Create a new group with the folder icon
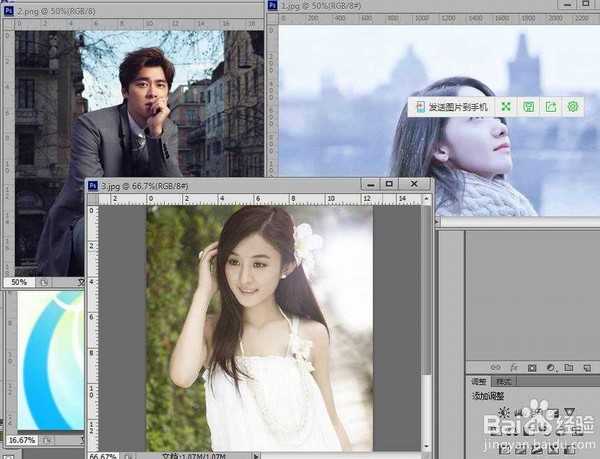 click(x=567, y=367)
